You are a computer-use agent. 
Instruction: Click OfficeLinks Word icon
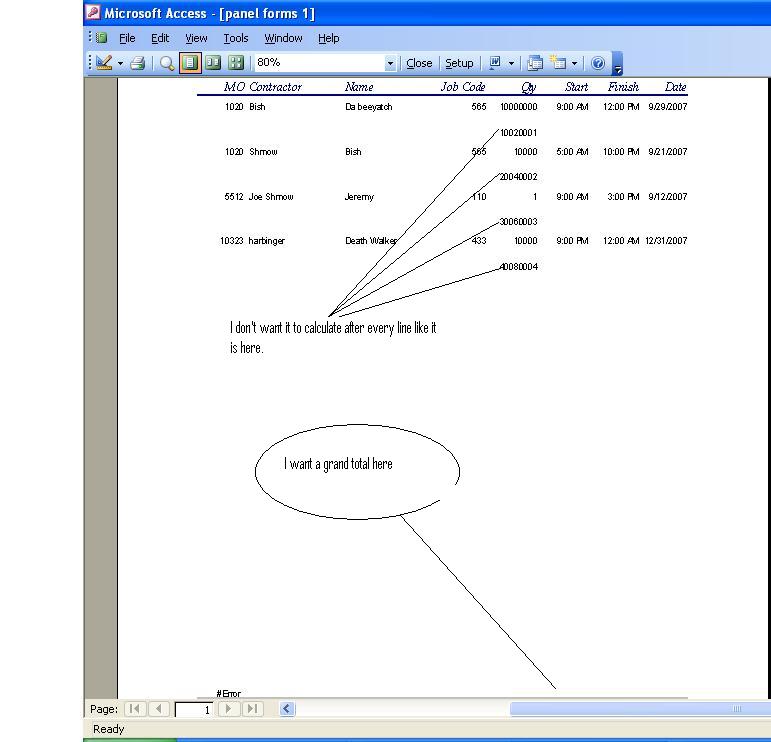click(495, 62)
